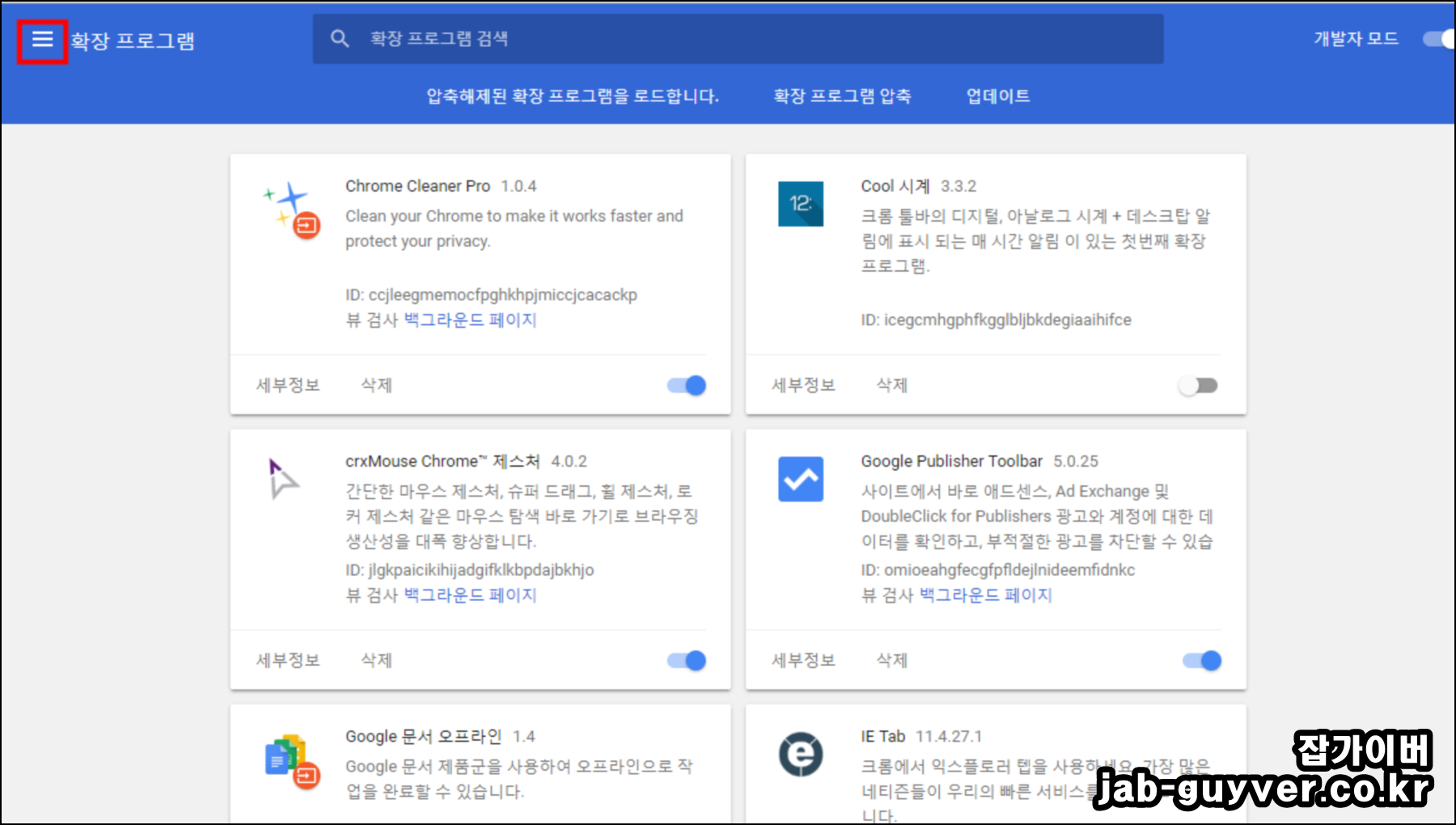Viewport: 1456px width, 825px height.
Task: Click the 업데이트 button
Action: [x=998, y=96]
